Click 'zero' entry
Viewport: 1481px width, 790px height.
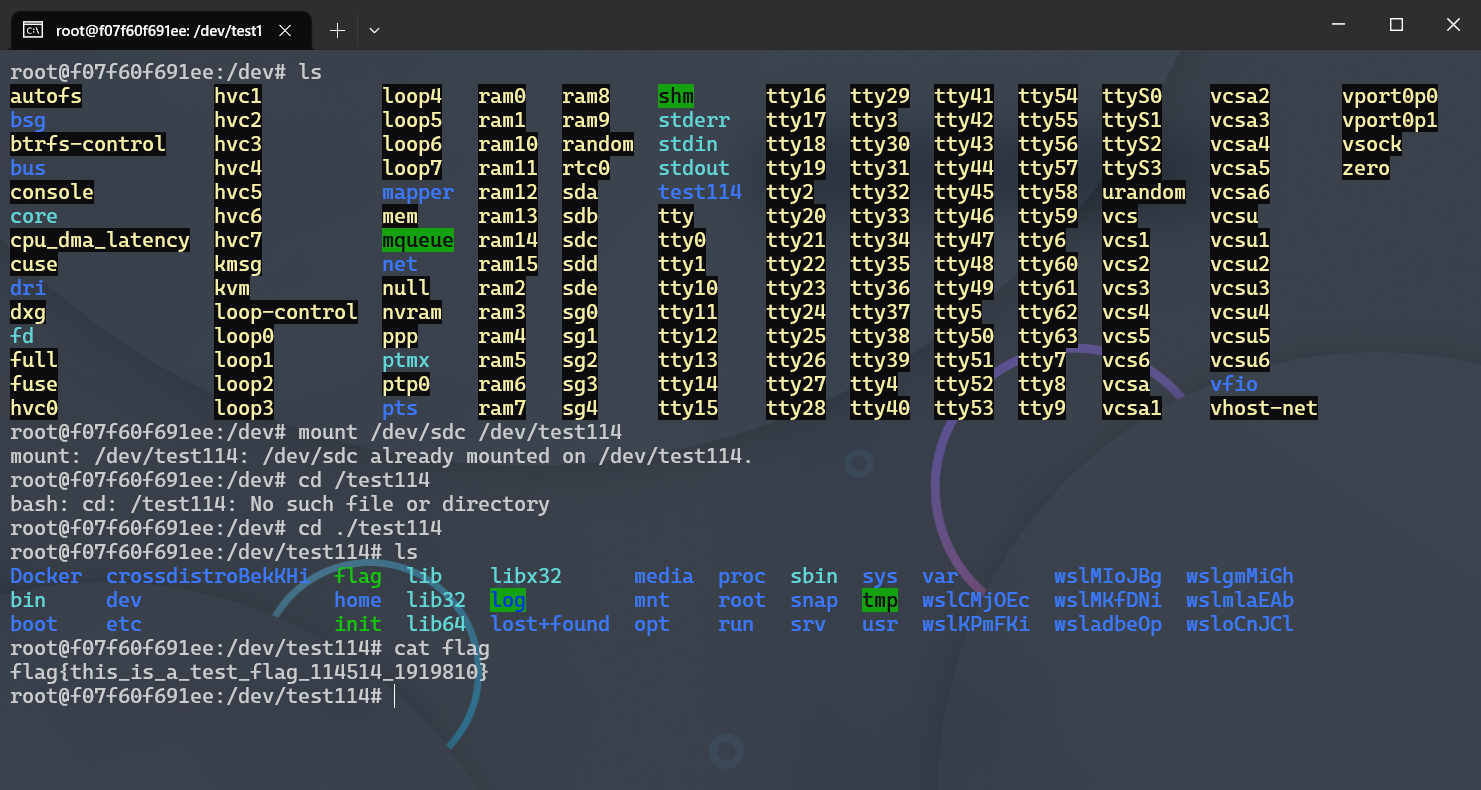click(1366, 168)
